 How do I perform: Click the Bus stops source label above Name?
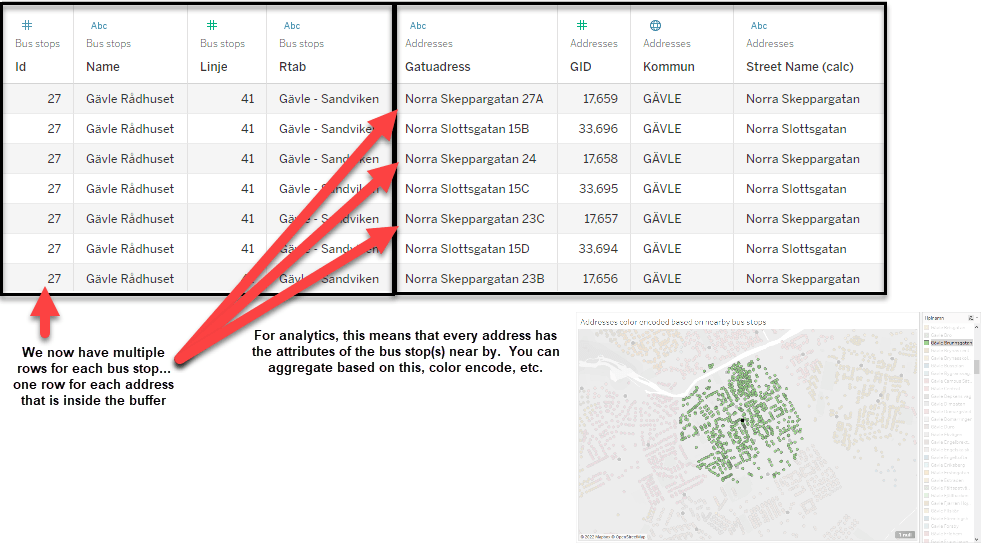[108, 43]
